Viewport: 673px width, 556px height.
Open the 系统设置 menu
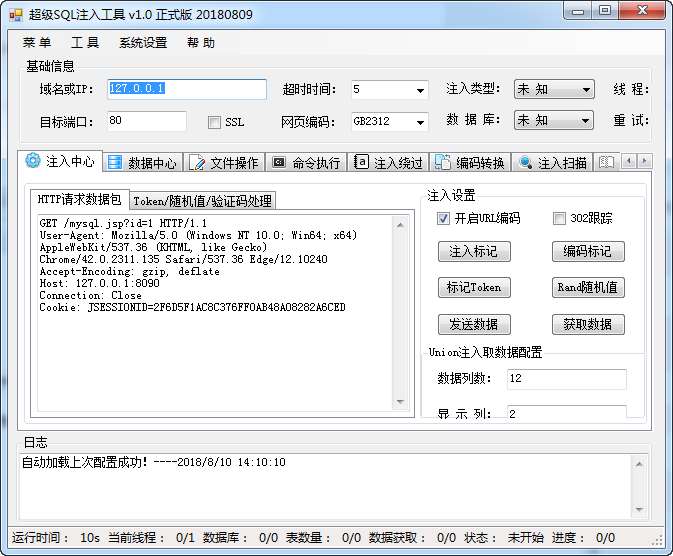tap(143, 43)
